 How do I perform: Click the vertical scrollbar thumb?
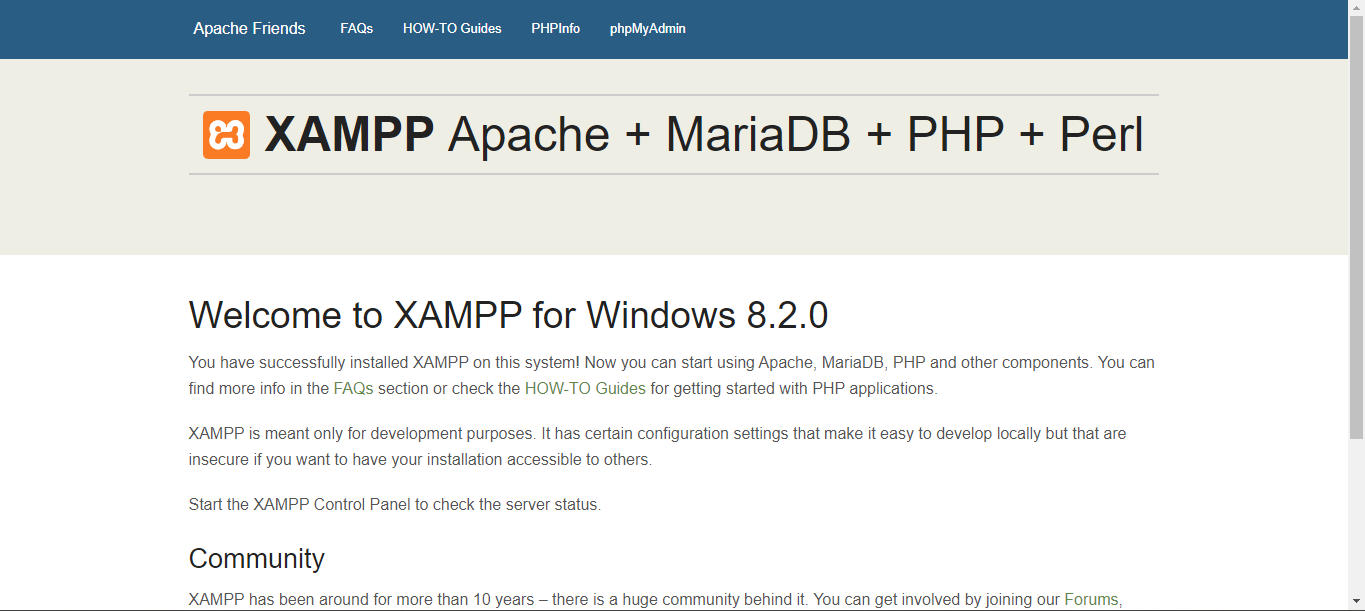pyautogui.click(x=1356, y=228)
